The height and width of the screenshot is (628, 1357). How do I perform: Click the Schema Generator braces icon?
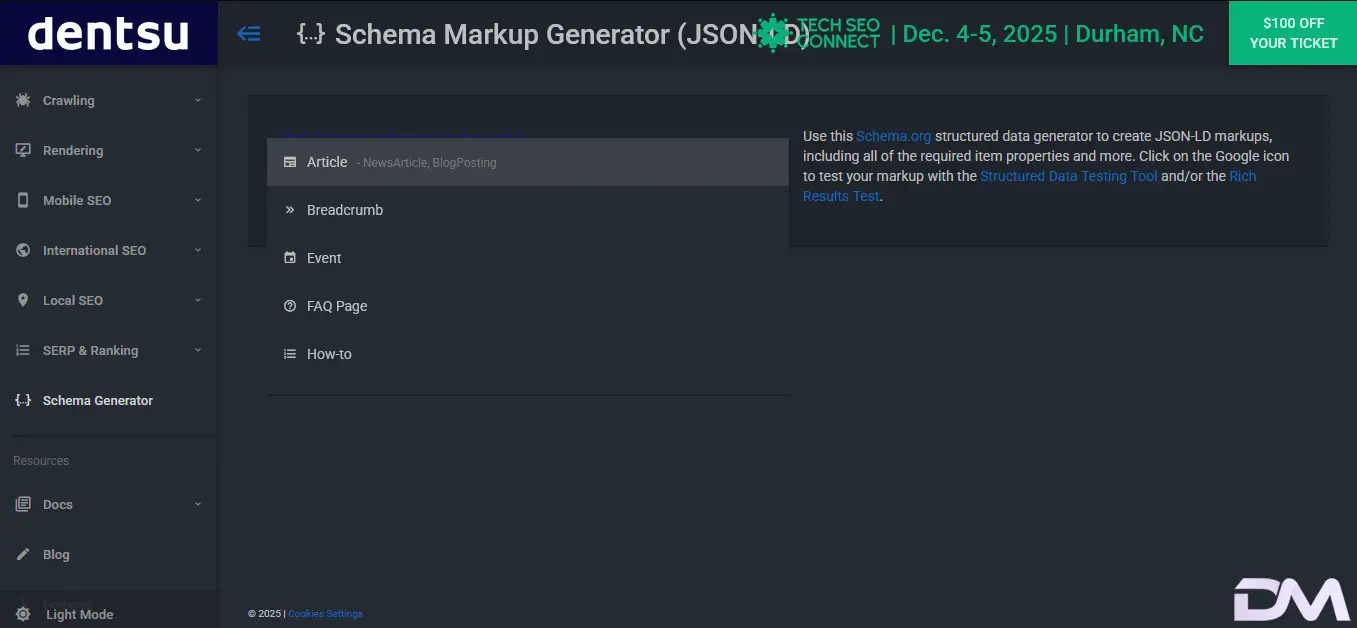(x=23, y=400)
